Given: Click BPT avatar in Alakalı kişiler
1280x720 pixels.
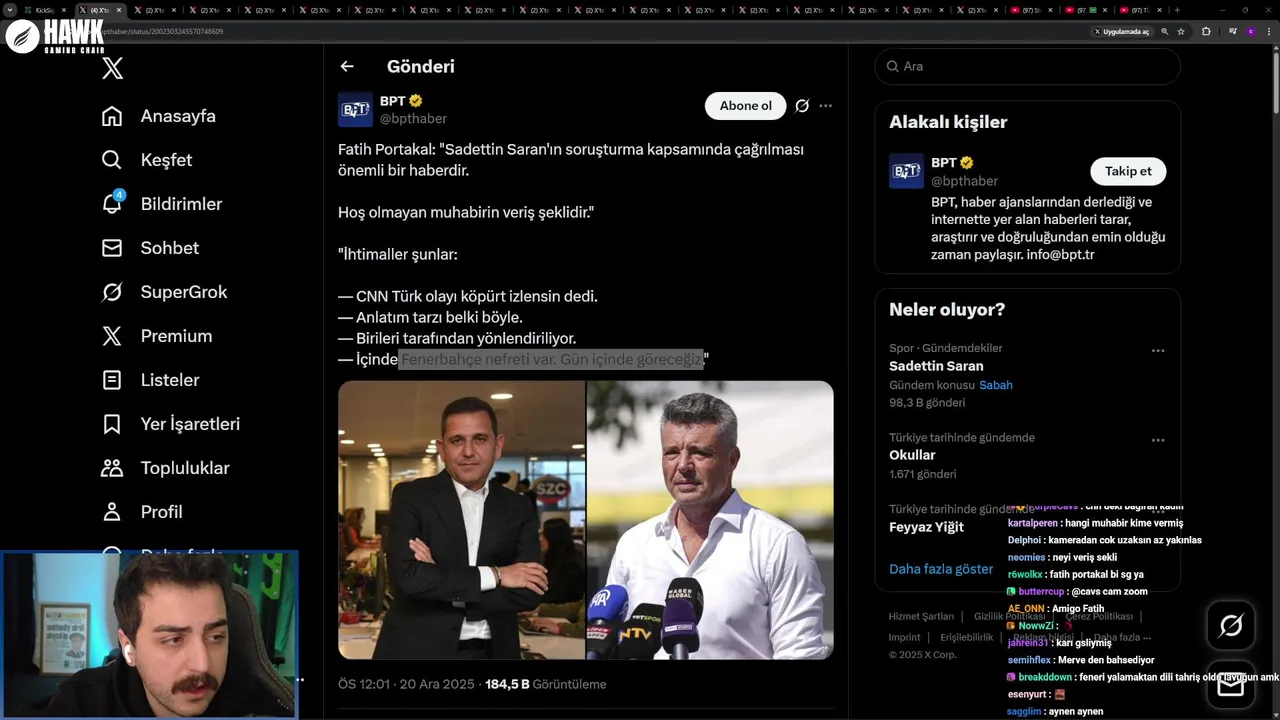Looking at the screenshot, I should pyautogui.click(x=906, y=171).
